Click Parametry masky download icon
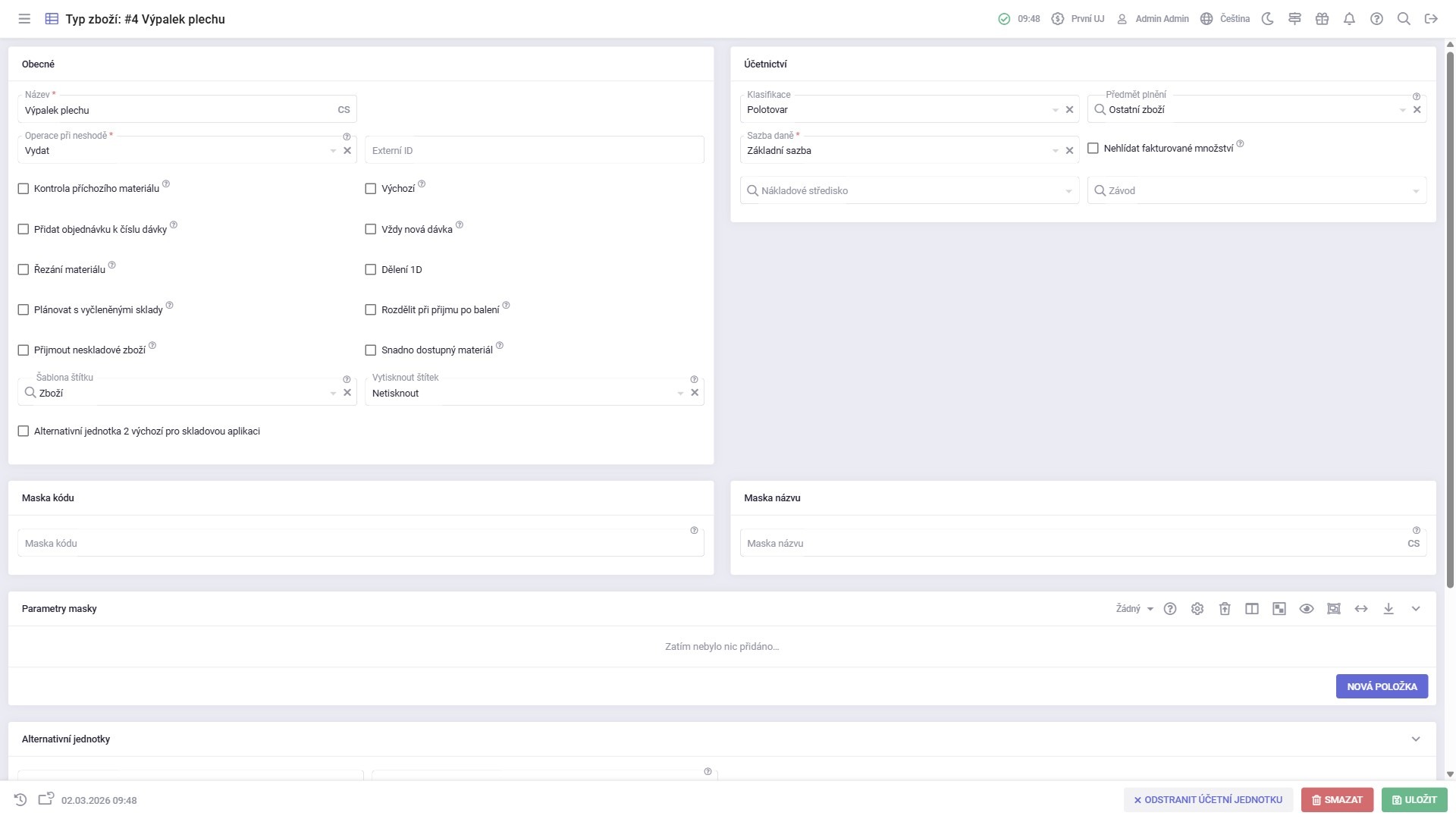This screenshot has height=819, width=1456. point(1389,609)
